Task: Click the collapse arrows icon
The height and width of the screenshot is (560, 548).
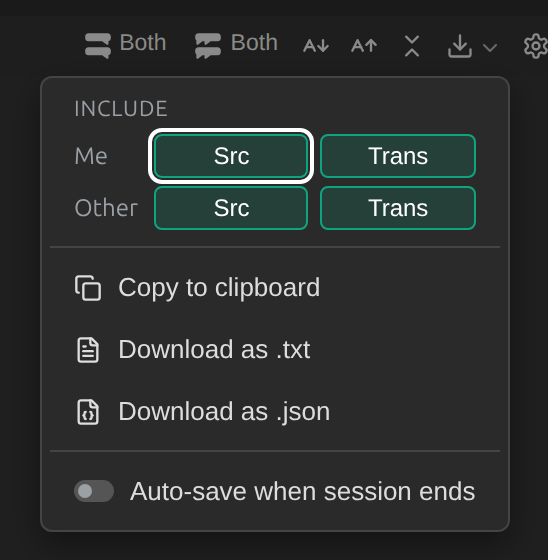Action: coord(412,46)
